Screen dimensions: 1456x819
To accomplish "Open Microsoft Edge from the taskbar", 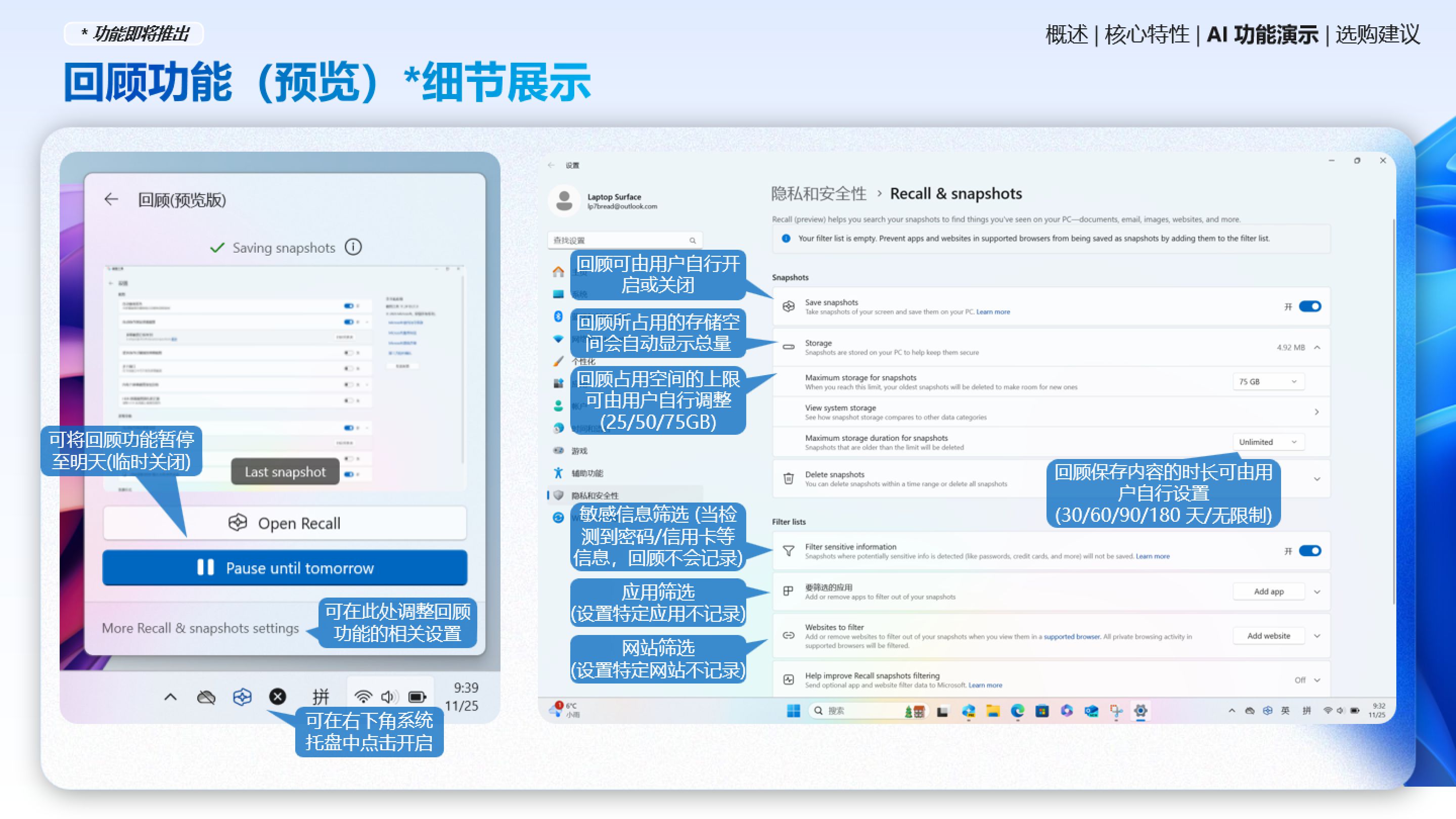I will [1017, 711].
